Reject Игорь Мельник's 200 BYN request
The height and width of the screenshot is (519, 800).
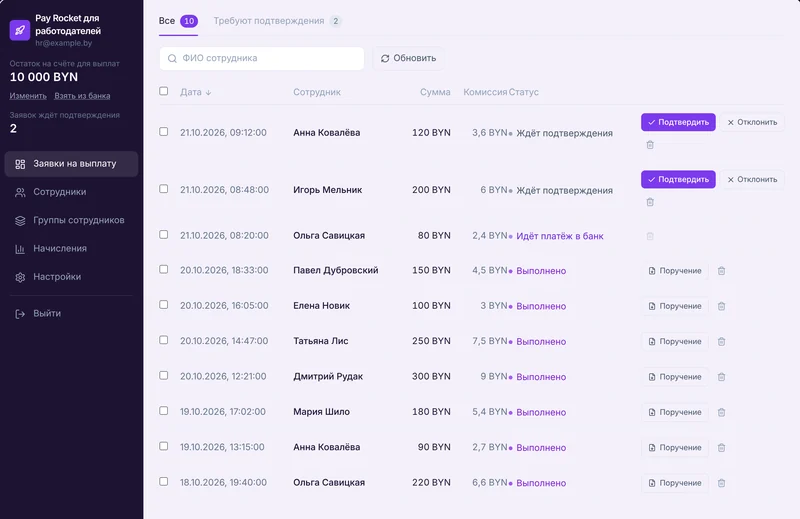pyautogui.click(x=752, y=180)
